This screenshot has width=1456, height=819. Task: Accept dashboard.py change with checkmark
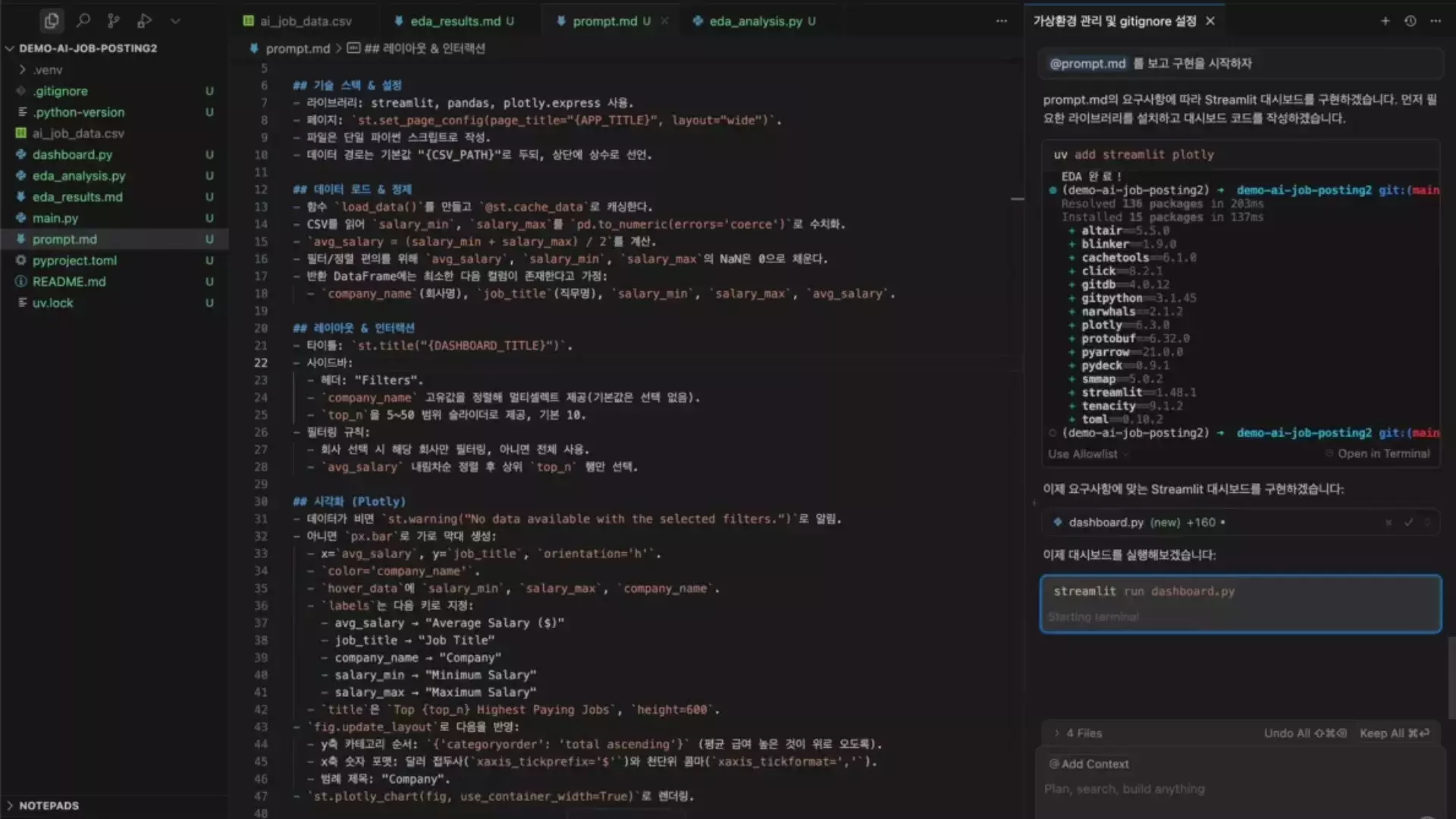coord(1408,522)
